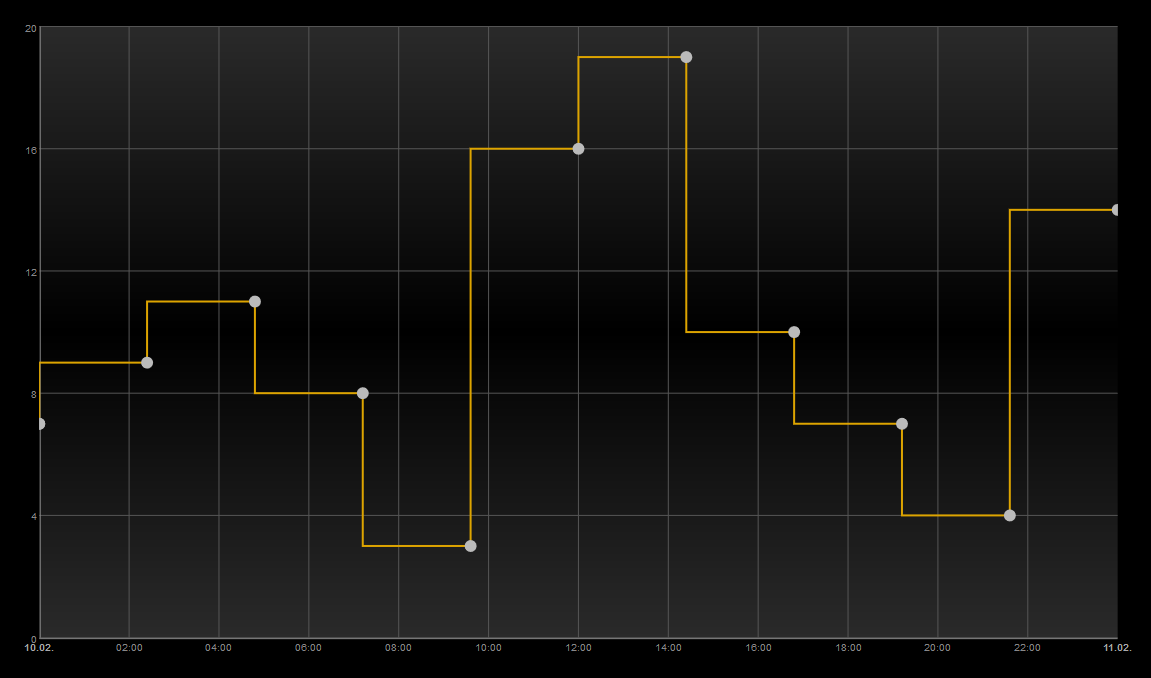The width and height of the screenshot is (1151, 678).
Task: Click the y-axis label '0'
Action: pyautogui.click(x=33, y=638)
